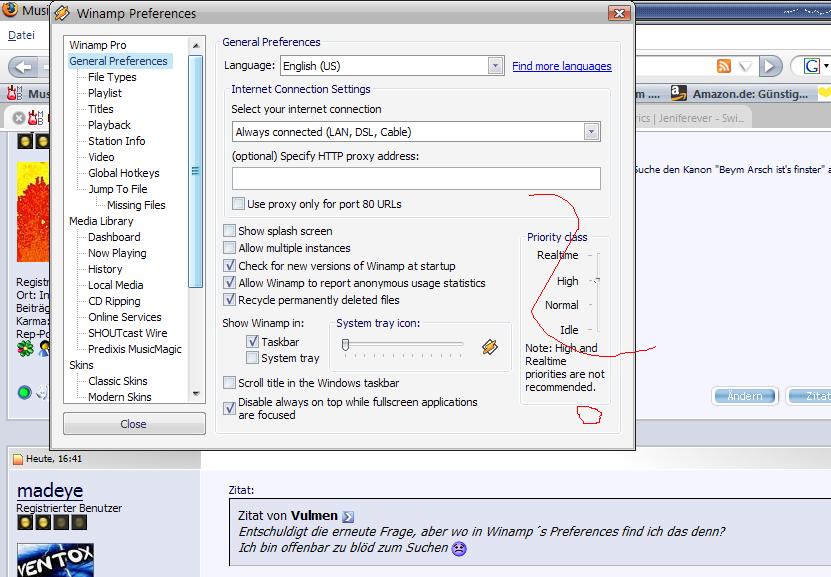
Task: Click the Firefox back arrow button
Action: 23,67
